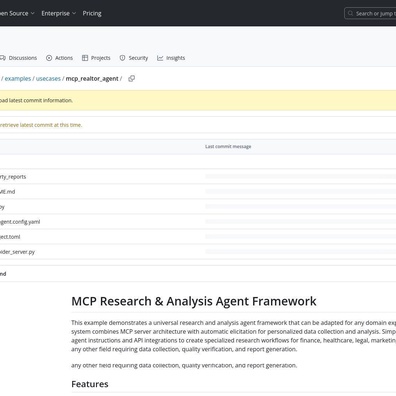This screenshot has height=396, width=396.
Task: Open the .py file above agent.config.yaml
Action: pos(2,207)
